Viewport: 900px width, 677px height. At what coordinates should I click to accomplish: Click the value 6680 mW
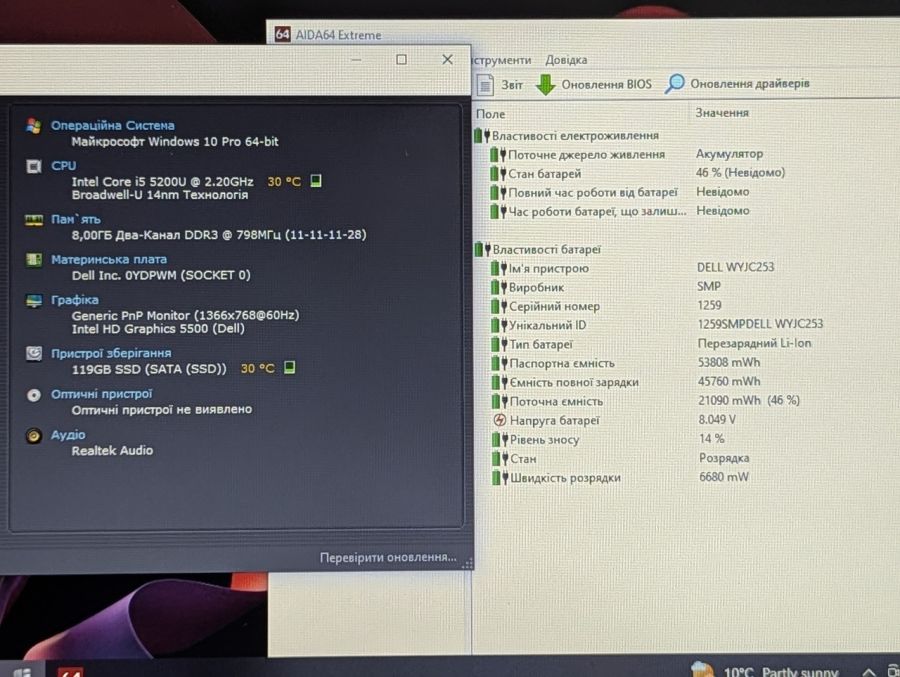click(x=724, y=477)
